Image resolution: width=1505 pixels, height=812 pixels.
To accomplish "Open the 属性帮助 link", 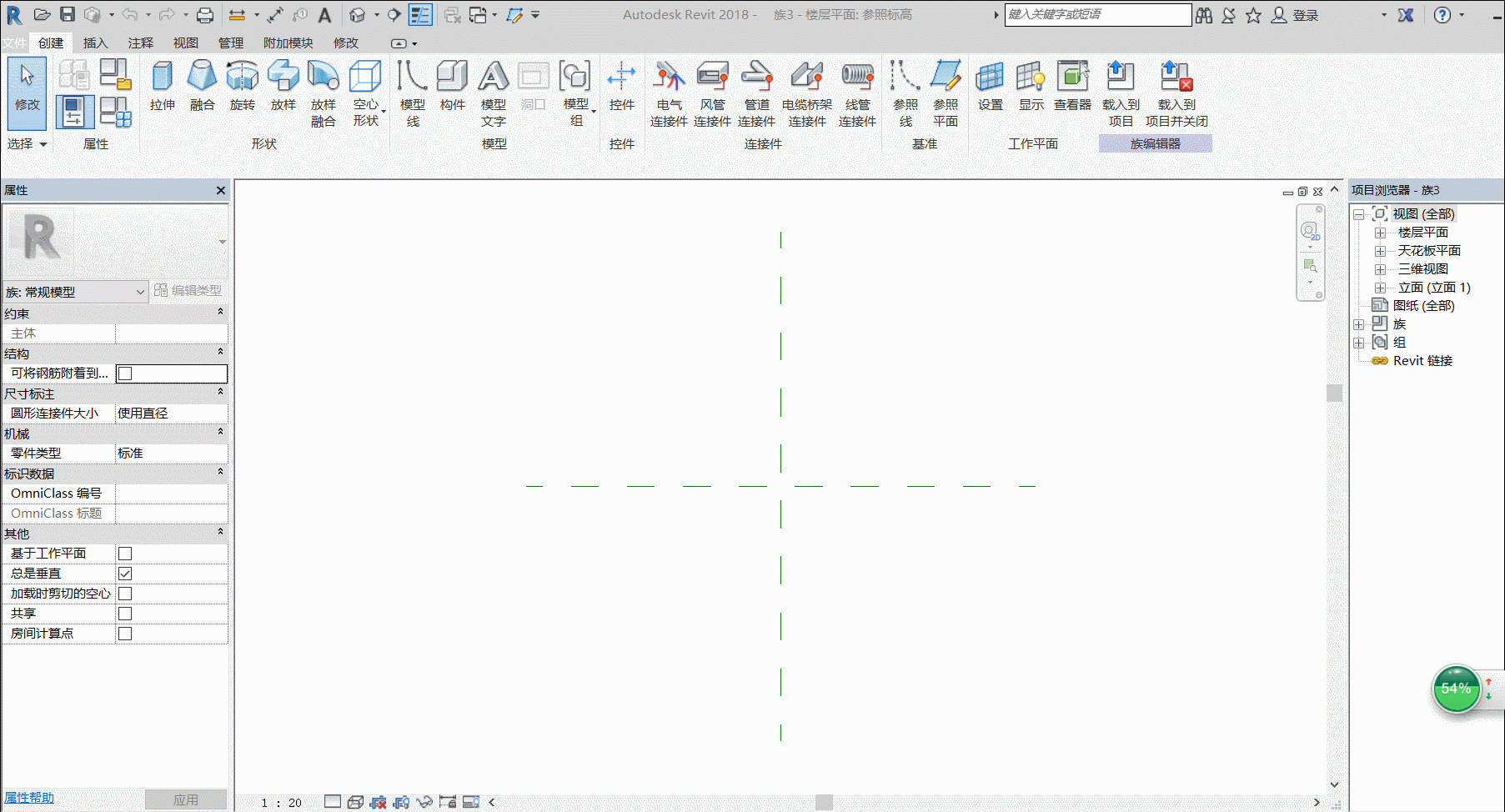I will pyautogui.click(x=29, y=798).
